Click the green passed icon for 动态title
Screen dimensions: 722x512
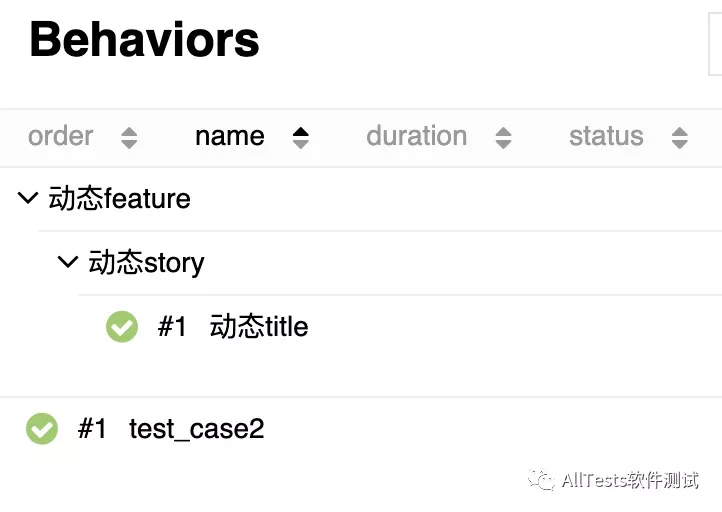coord(122,327)
